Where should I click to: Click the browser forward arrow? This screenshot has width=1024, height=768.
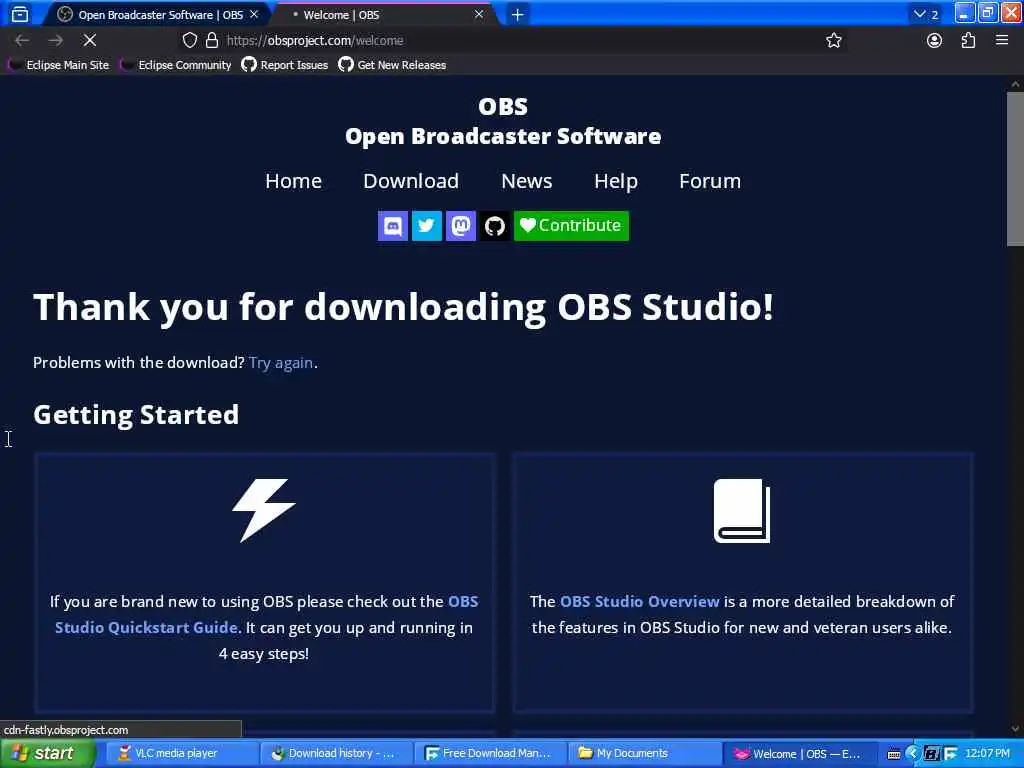56,40
